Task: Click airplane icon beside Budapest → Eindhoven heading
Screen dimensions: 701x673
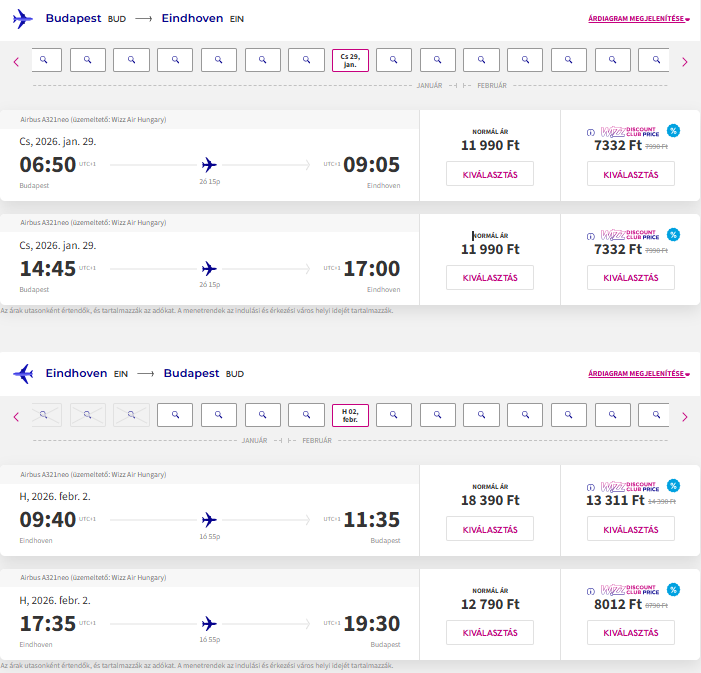Action: (x=22, y=19)
